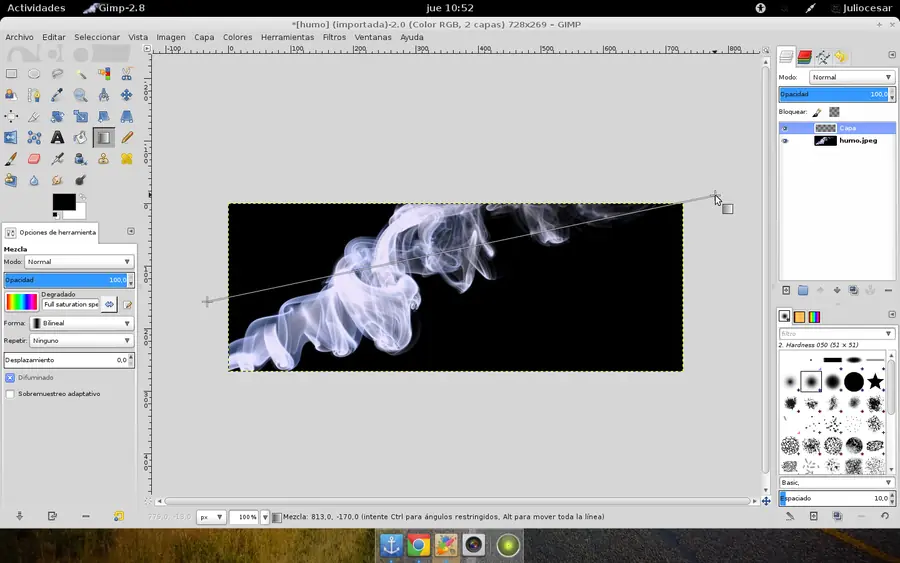
Task: Open the Forma Bilineal dropdown
Action: pyautogui.click(x=80, y=324)
